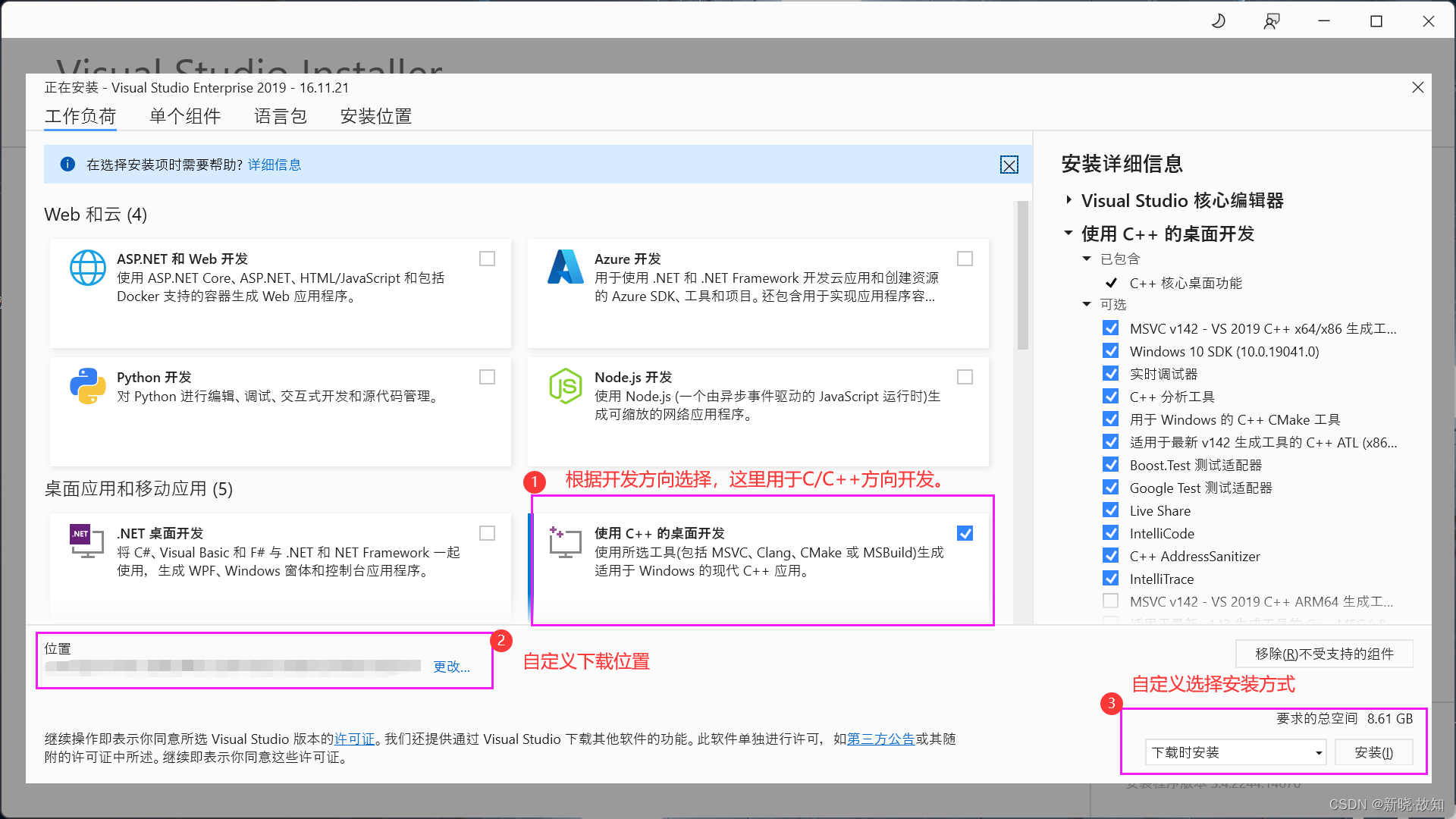
Task: Enable the Python development workload checkbox
Action: (487, 377)
